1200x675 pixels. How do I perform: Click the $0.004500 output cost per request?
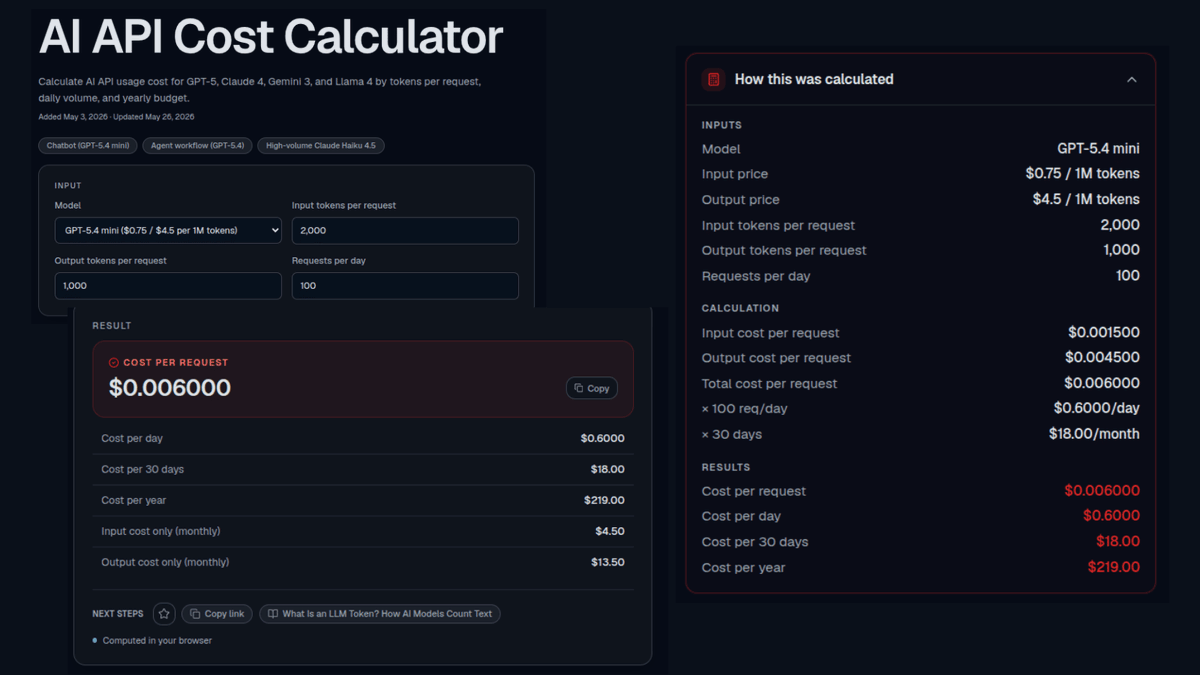(1102, 358)
